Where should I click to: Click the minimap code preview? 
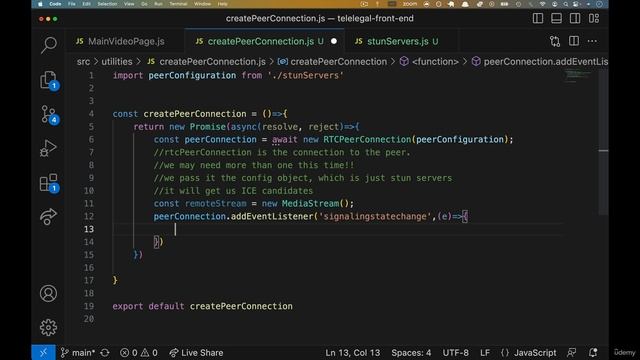(x=578, y=76)
